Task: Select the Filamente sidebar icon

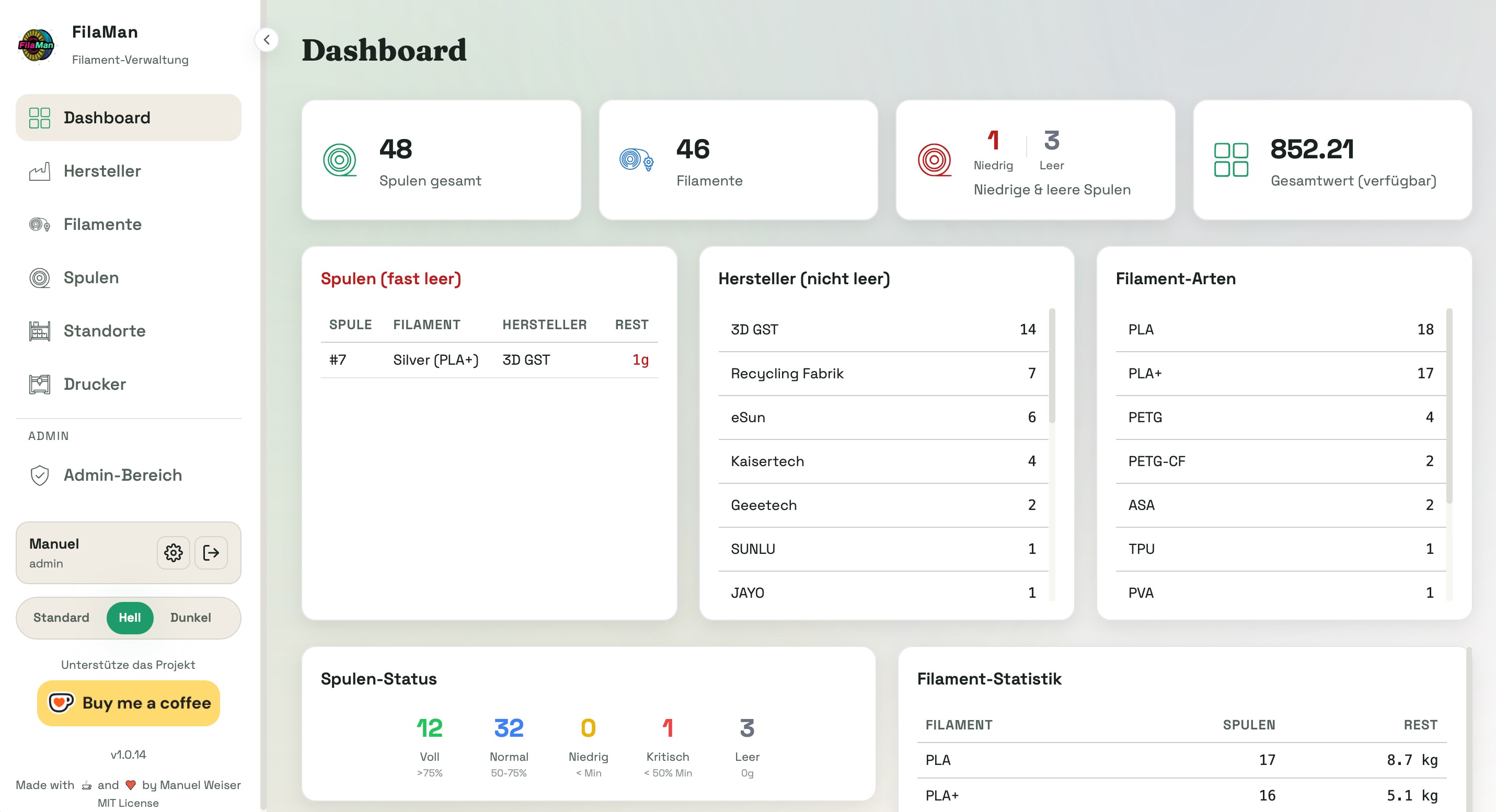Action: (40, 224)
